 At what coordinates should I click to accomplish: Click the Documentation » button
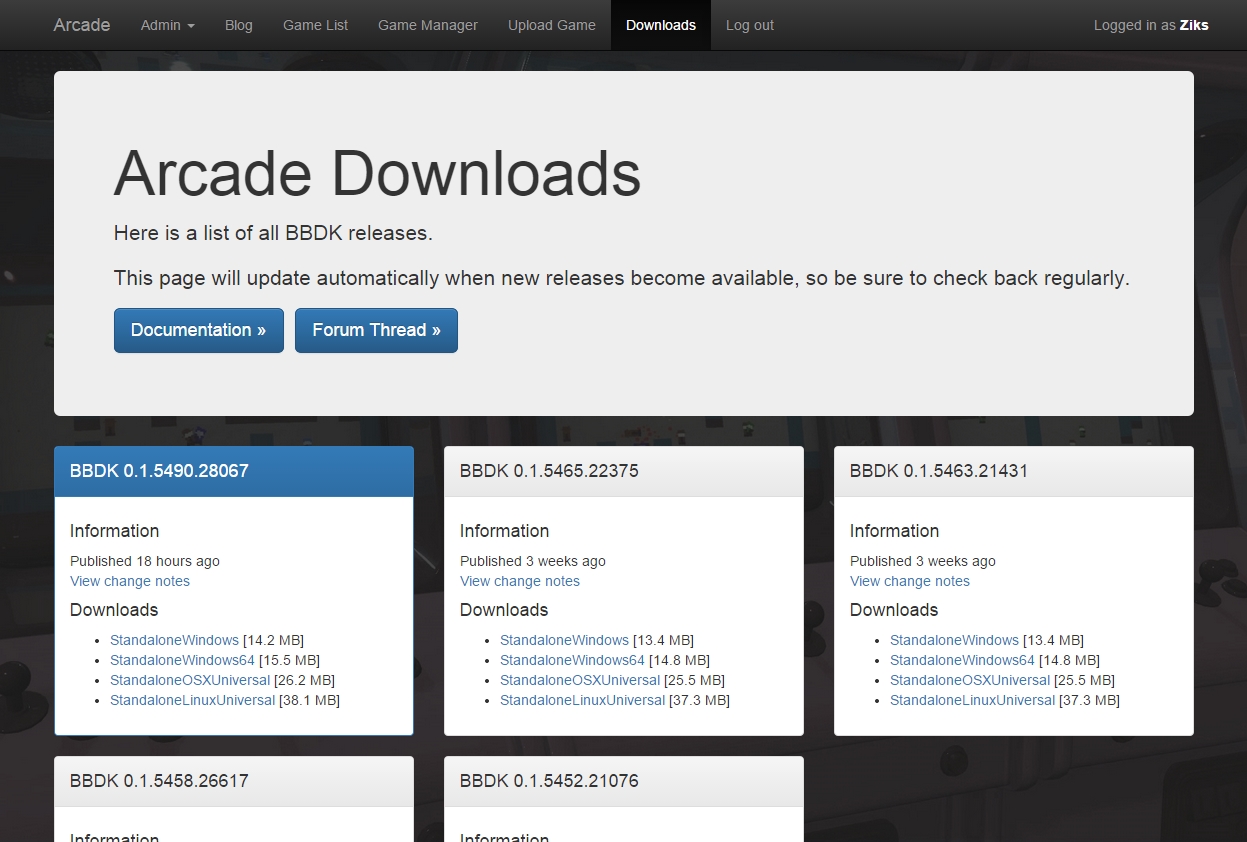[199, 330]
